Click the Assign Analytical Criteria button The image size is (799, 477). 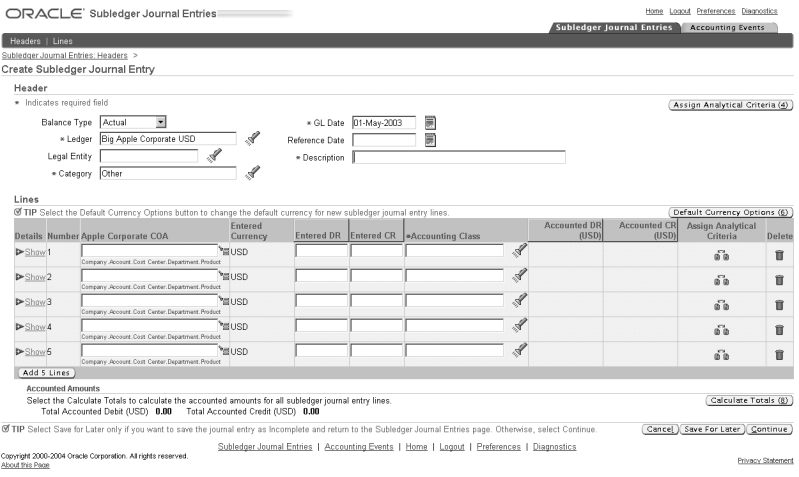point(731,105)
